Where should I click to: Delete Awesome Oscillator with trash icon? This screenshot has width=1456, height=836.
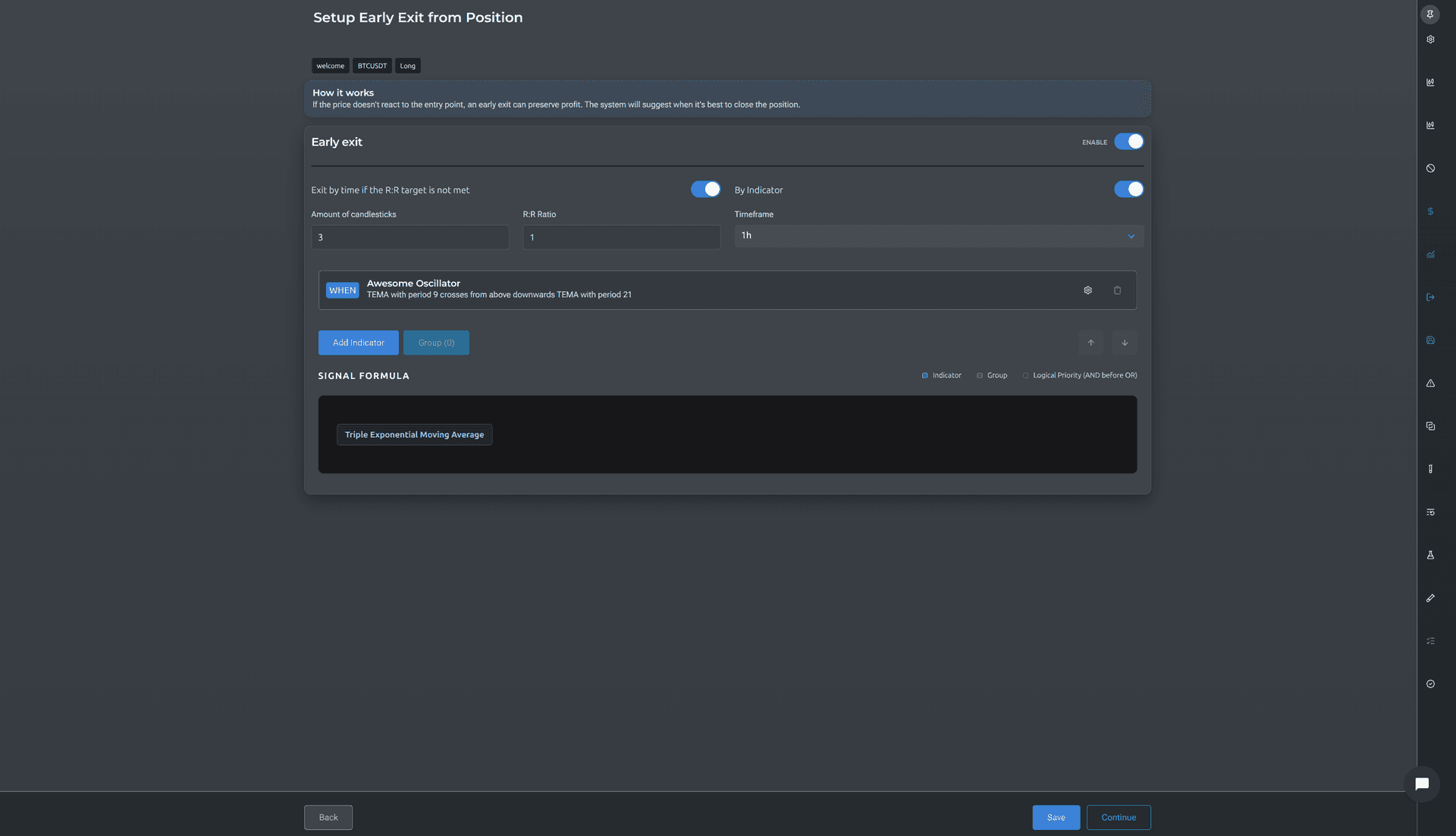[1117, 290]
